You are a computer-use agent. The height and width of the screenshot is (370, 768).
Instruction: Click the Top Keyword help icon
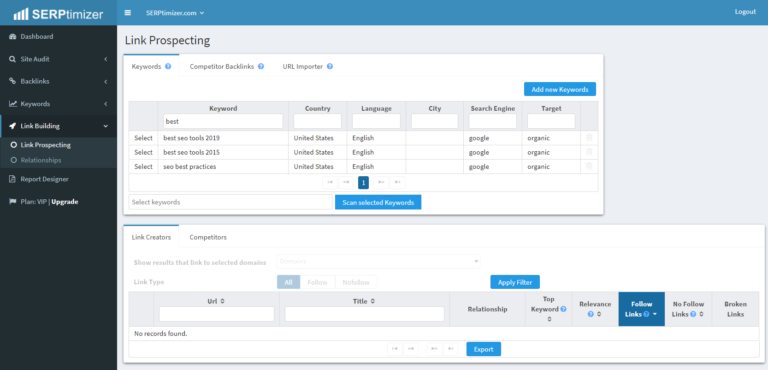pos(563,309)
